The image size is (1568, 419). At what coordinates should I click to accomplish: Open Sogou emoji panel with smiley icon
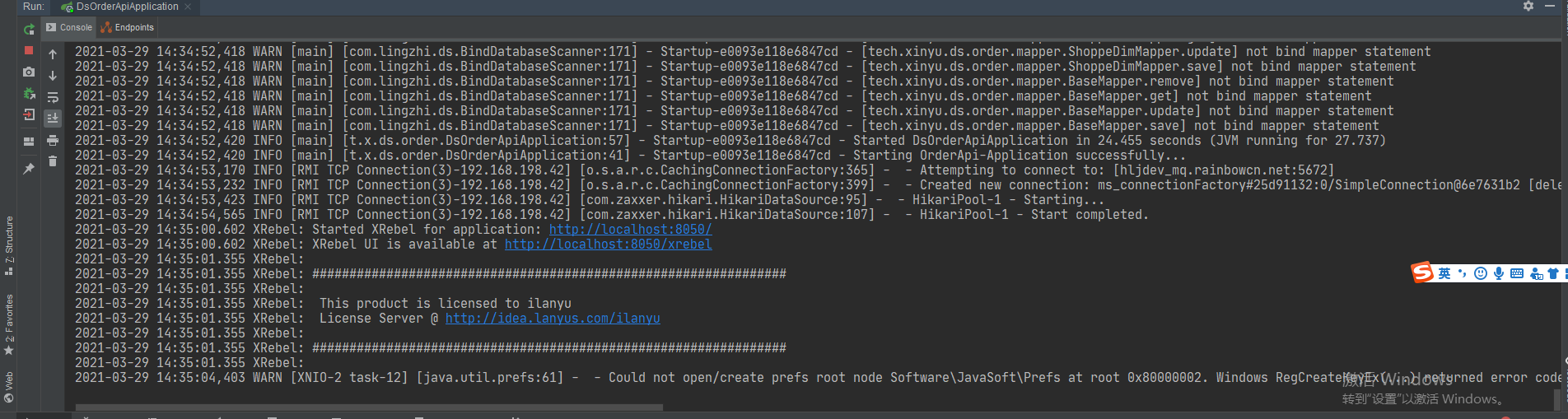[1481, 273]
